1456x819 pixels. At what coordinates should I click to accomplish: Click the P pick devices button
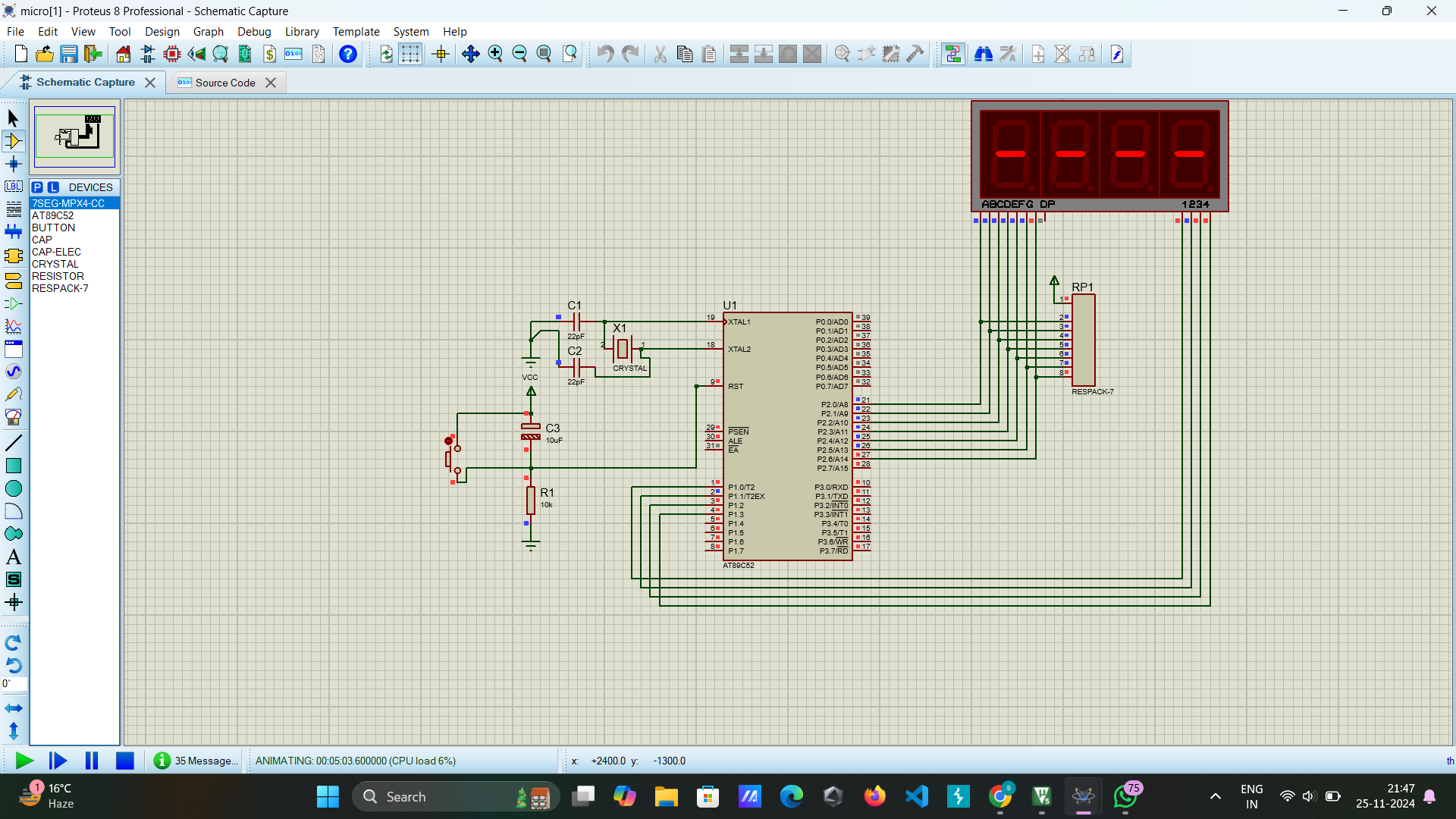(x=37, y=187)
